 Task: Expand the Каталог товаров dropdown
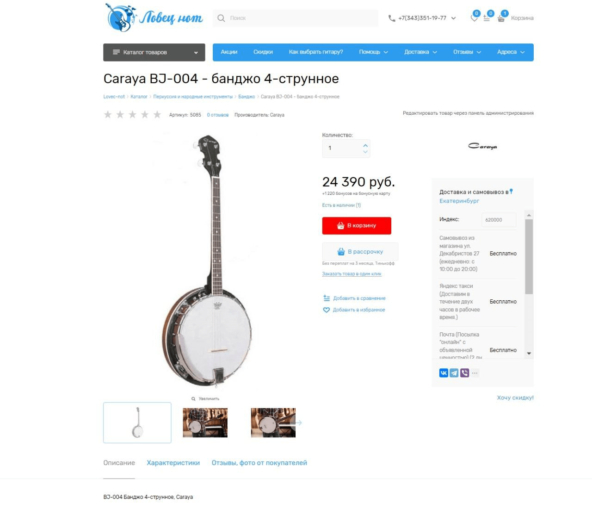tap(154, 52)
